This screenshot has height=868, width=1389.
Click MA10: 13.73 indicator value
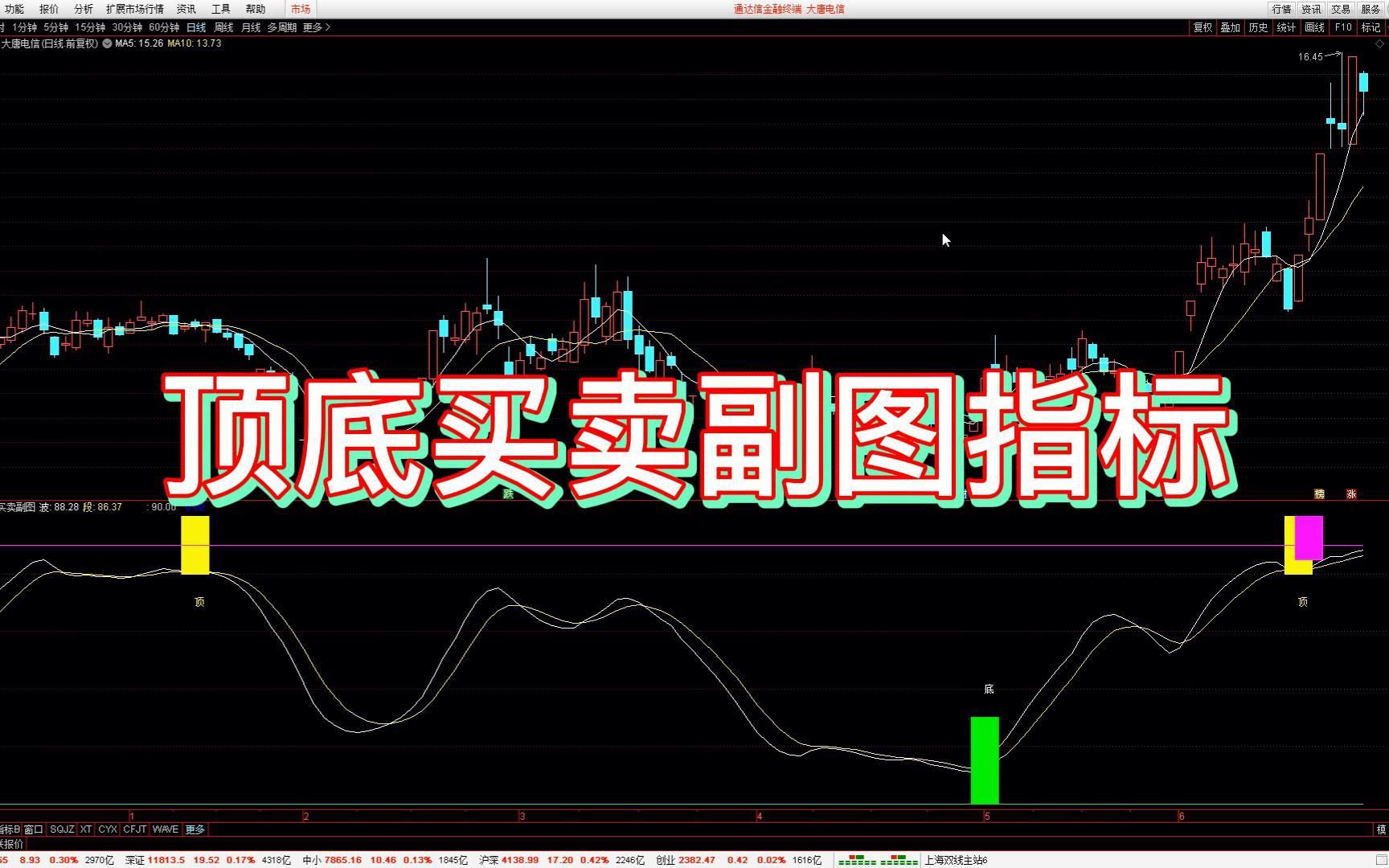tap(195, 43)
